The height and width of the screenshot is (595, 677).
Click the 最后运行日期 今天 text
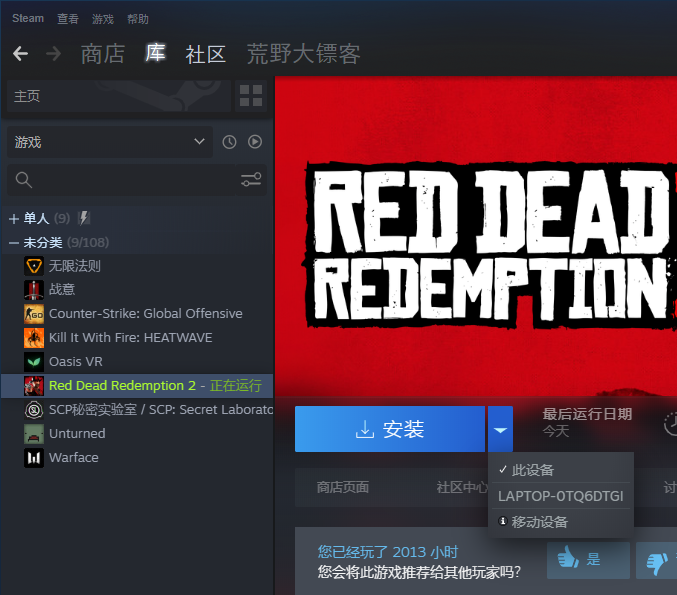pos(587,422)
